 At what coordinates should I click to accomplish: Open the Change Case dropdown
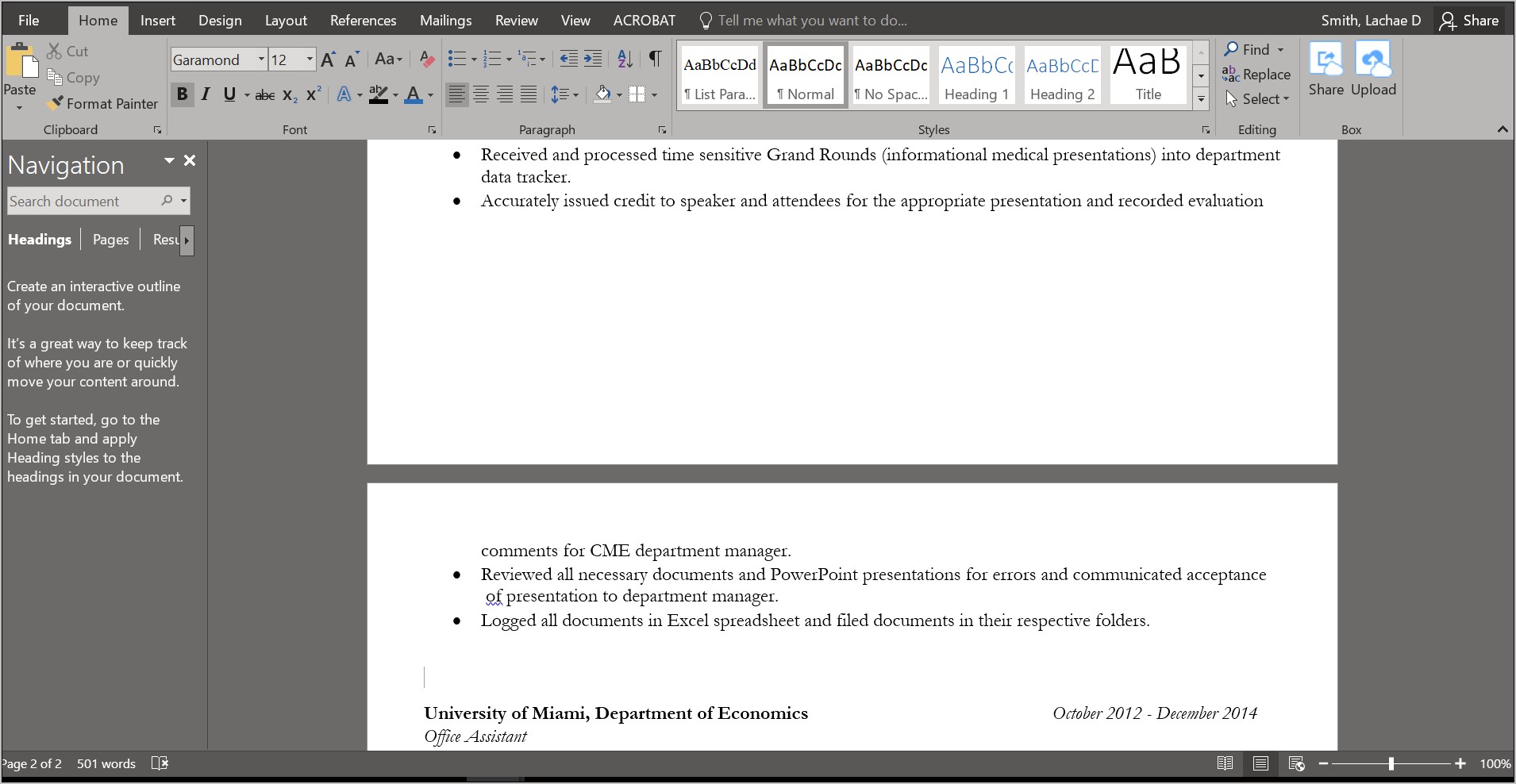pos(388,60)
